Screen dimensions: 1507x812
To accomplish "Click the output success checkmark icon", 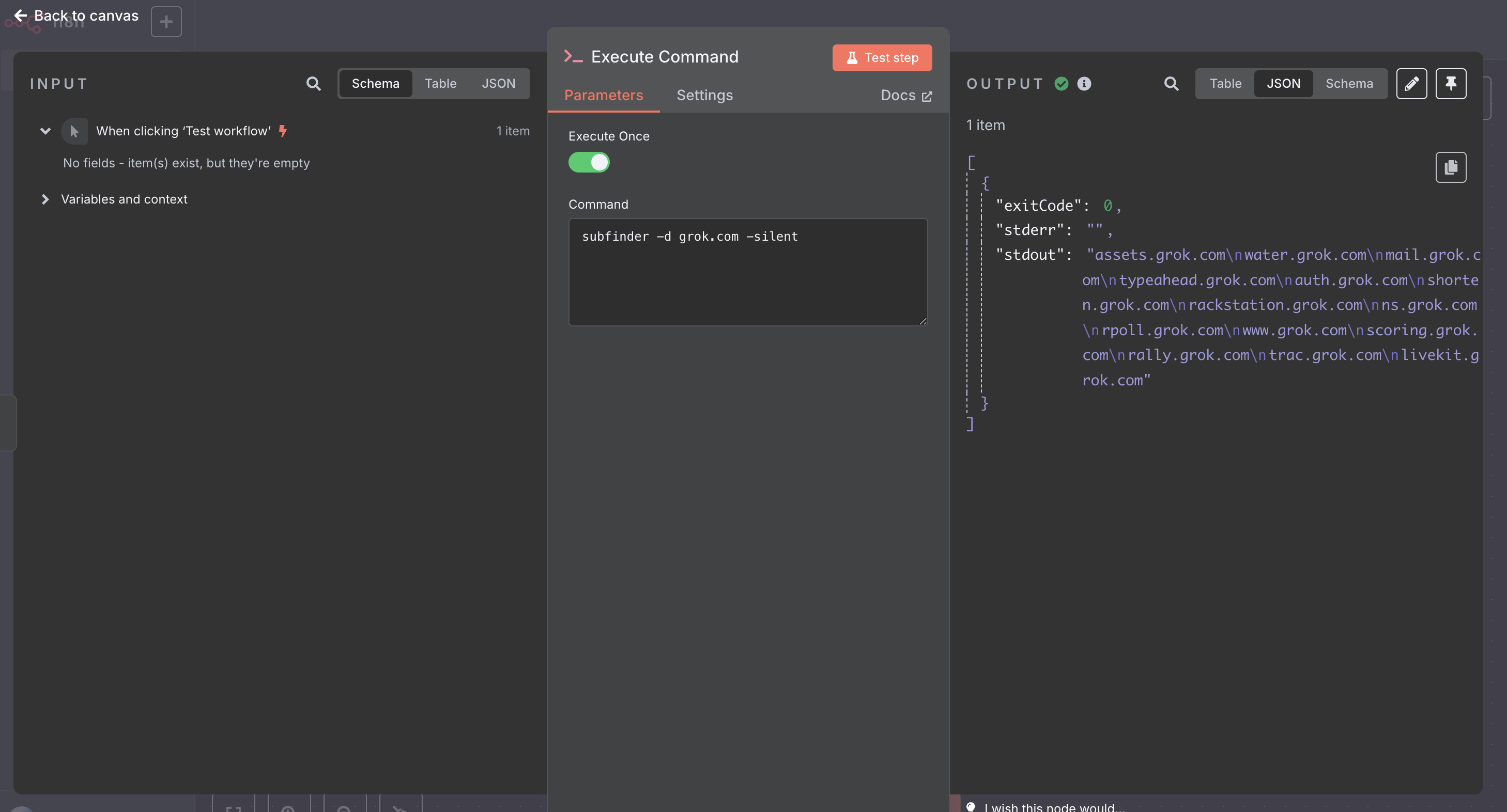I will pyautogui.click(x=1061, y=84).
